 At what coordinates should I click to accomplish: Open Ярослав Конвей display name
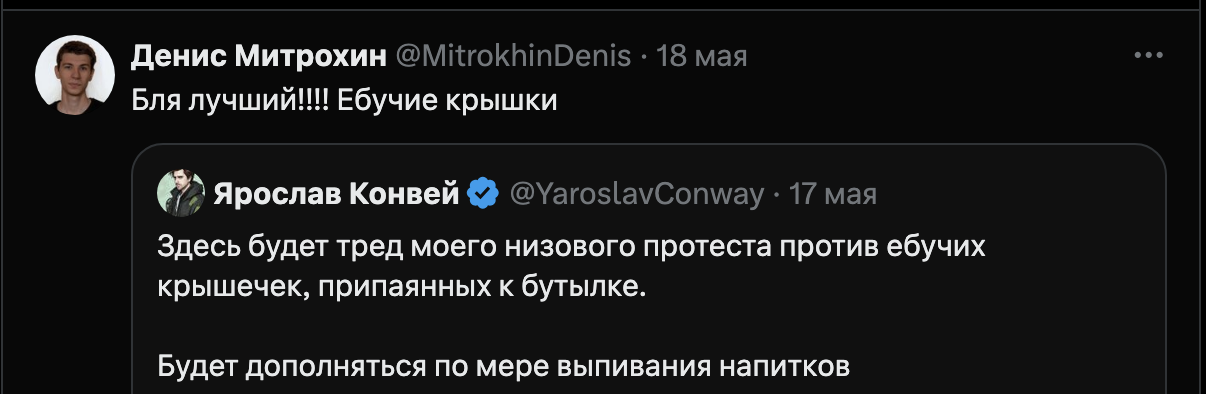click(336, 194)
